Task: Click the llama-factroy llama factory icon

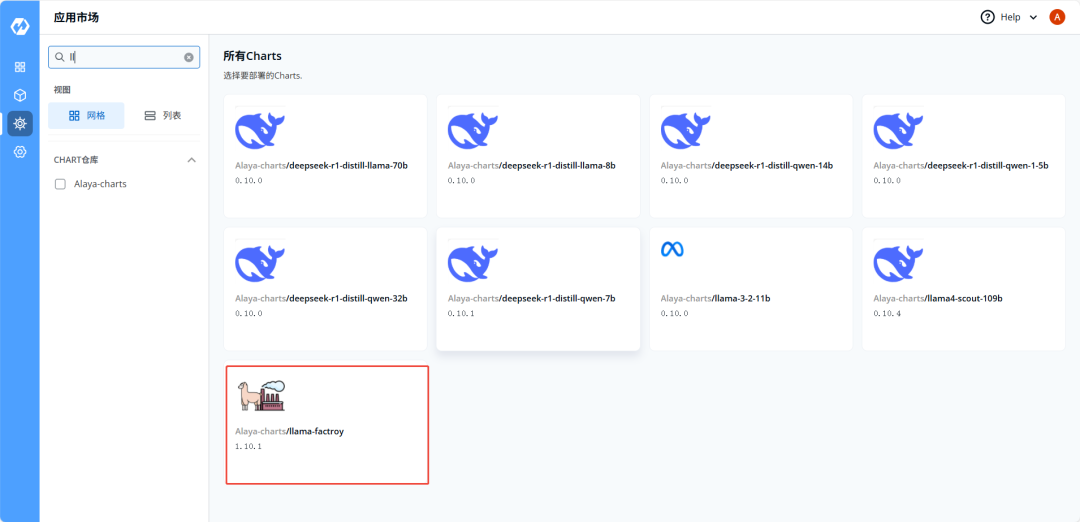Action: 260,396
